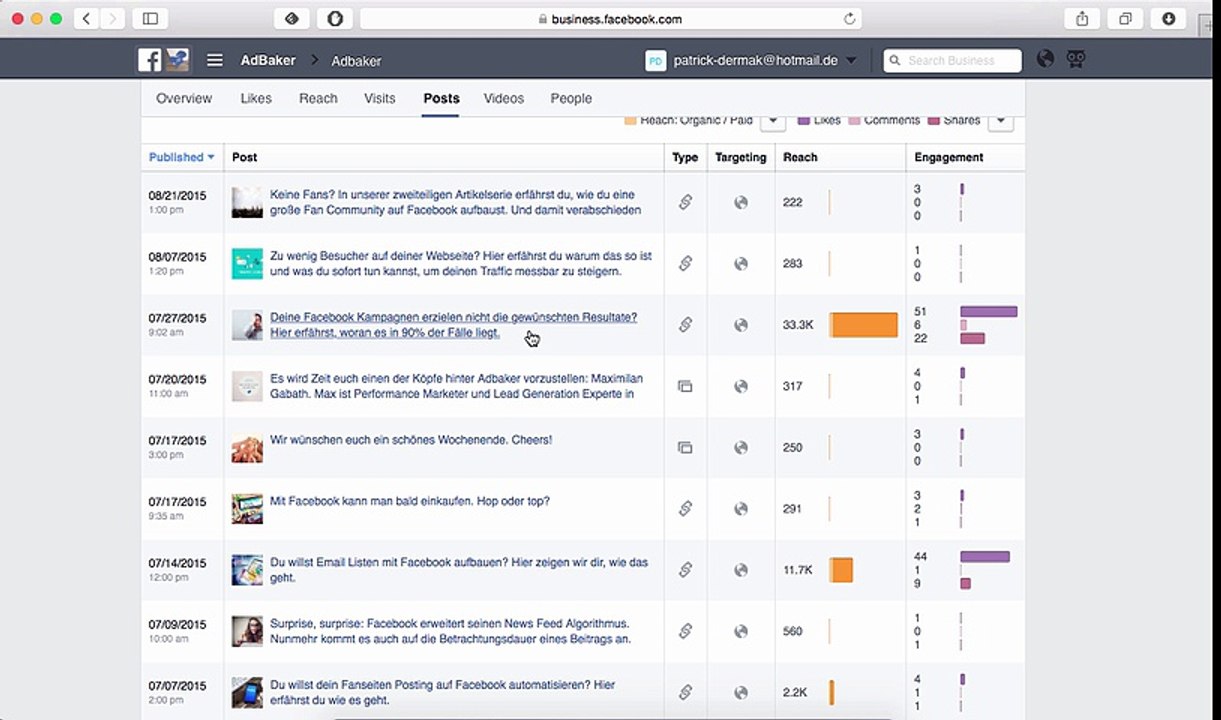
Task: Open post 'Wir wünschen euch ein schönes Wochenende'
Action: click(411, 440)
